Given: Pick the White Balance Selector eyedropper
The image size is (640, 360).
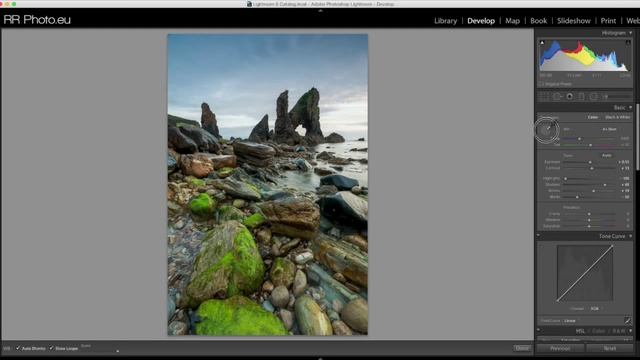Looking at the screenshot, I should click(x=547, y=130).
